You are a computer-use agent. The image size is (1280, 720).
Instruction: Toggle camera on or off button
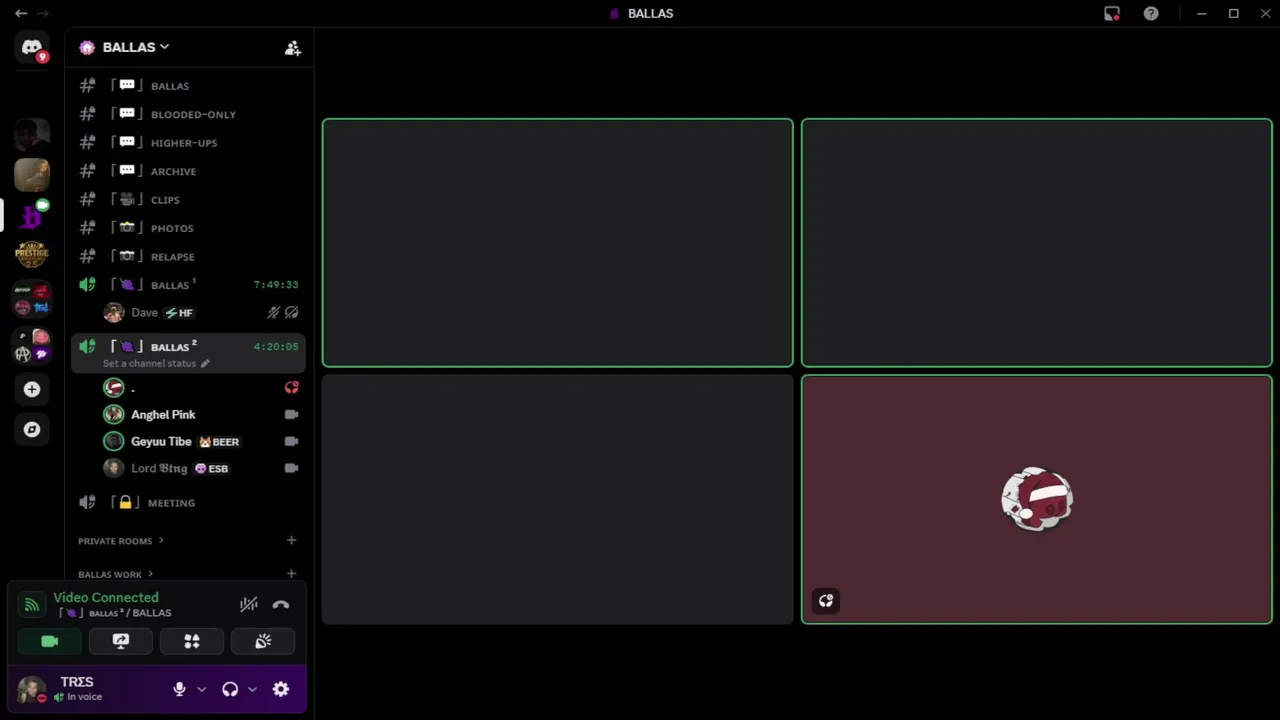pos(49,641)
